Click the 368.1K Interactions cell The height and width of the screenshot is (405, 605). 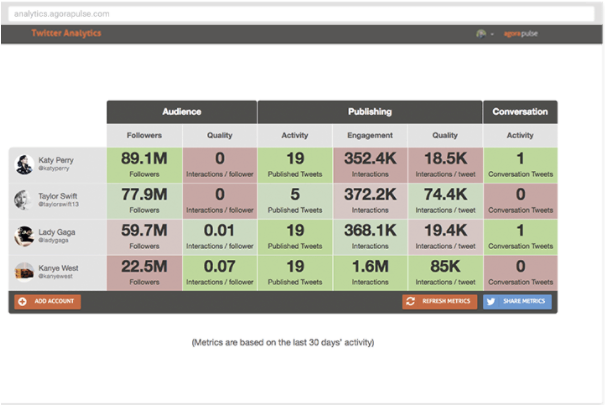click(x=370, y=237)
